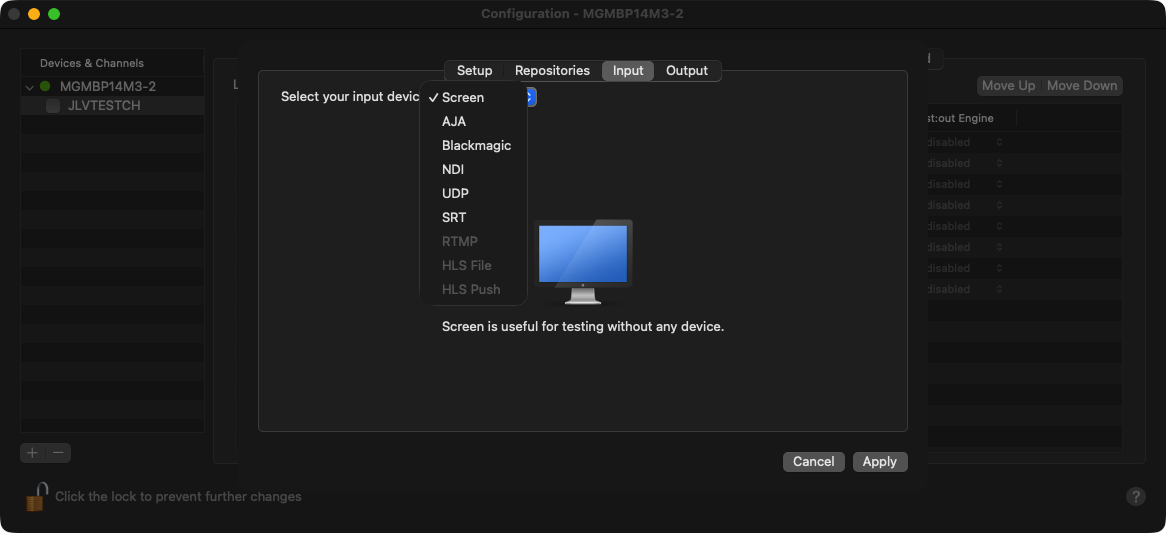Remove the selected item with the minus button
This screenshot has width=1166, height=533.
tap(58, 453)
